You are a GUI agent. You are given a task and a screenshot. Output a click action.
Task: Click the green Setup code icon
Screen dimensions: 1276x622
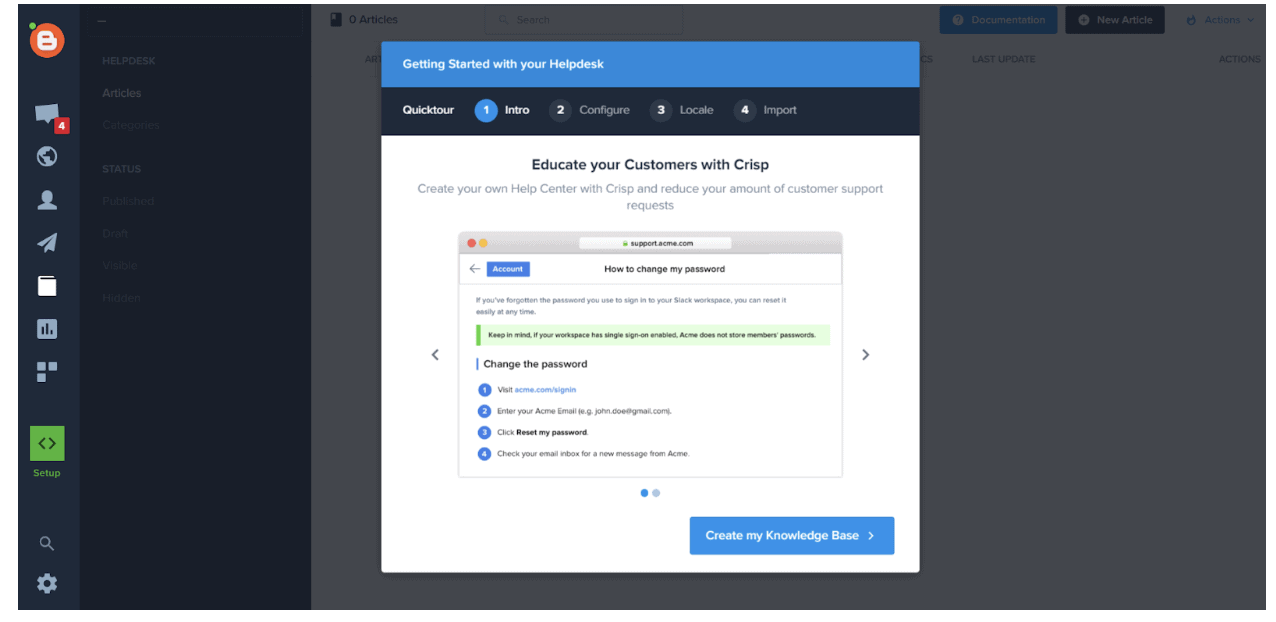[47, 443]
